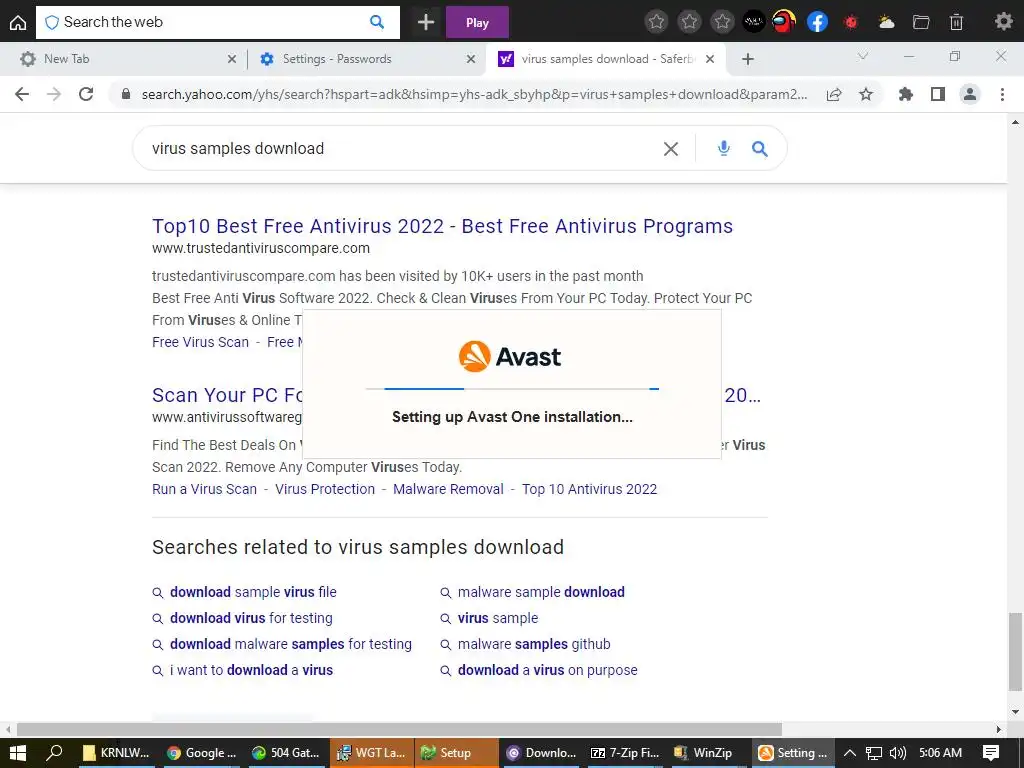Switch to the WGT La... taskbar item
The height and width of the screenshot is (768, 1024).
pos(371,753)
